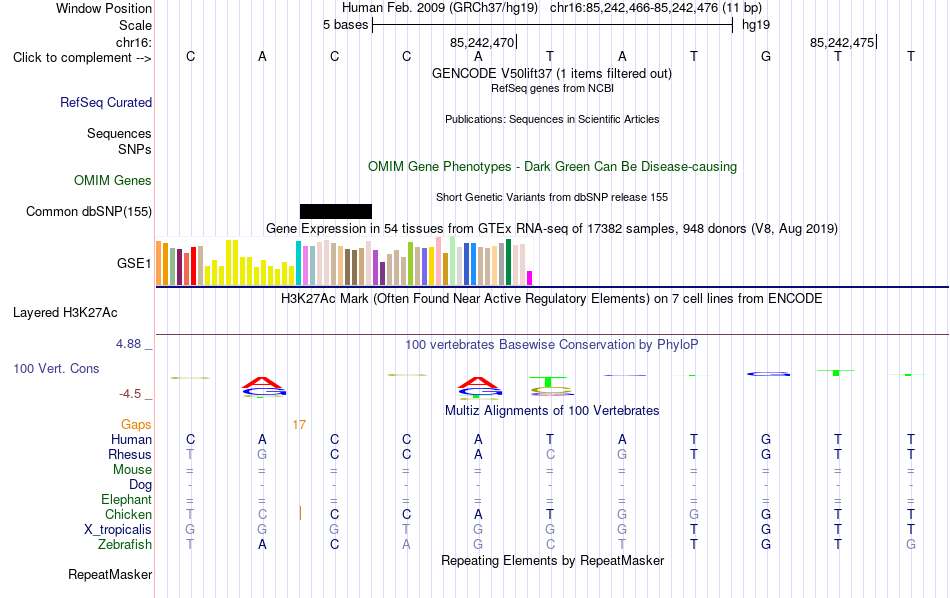The height and width of the screenshot is (598, 950).
Task: Click the cyan bar in GTEx expression chart
Action: 299,263
